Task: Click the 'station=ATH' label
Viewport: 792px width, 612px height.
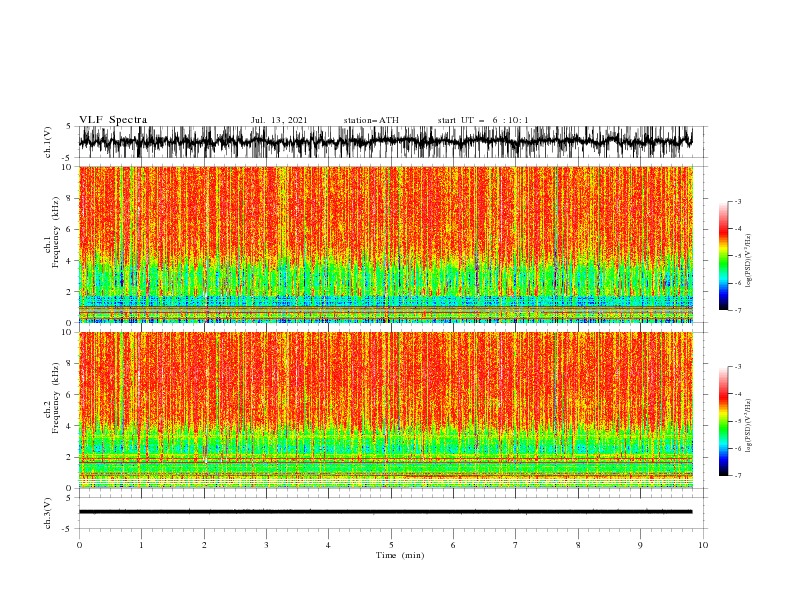Action: click(371, 120)
